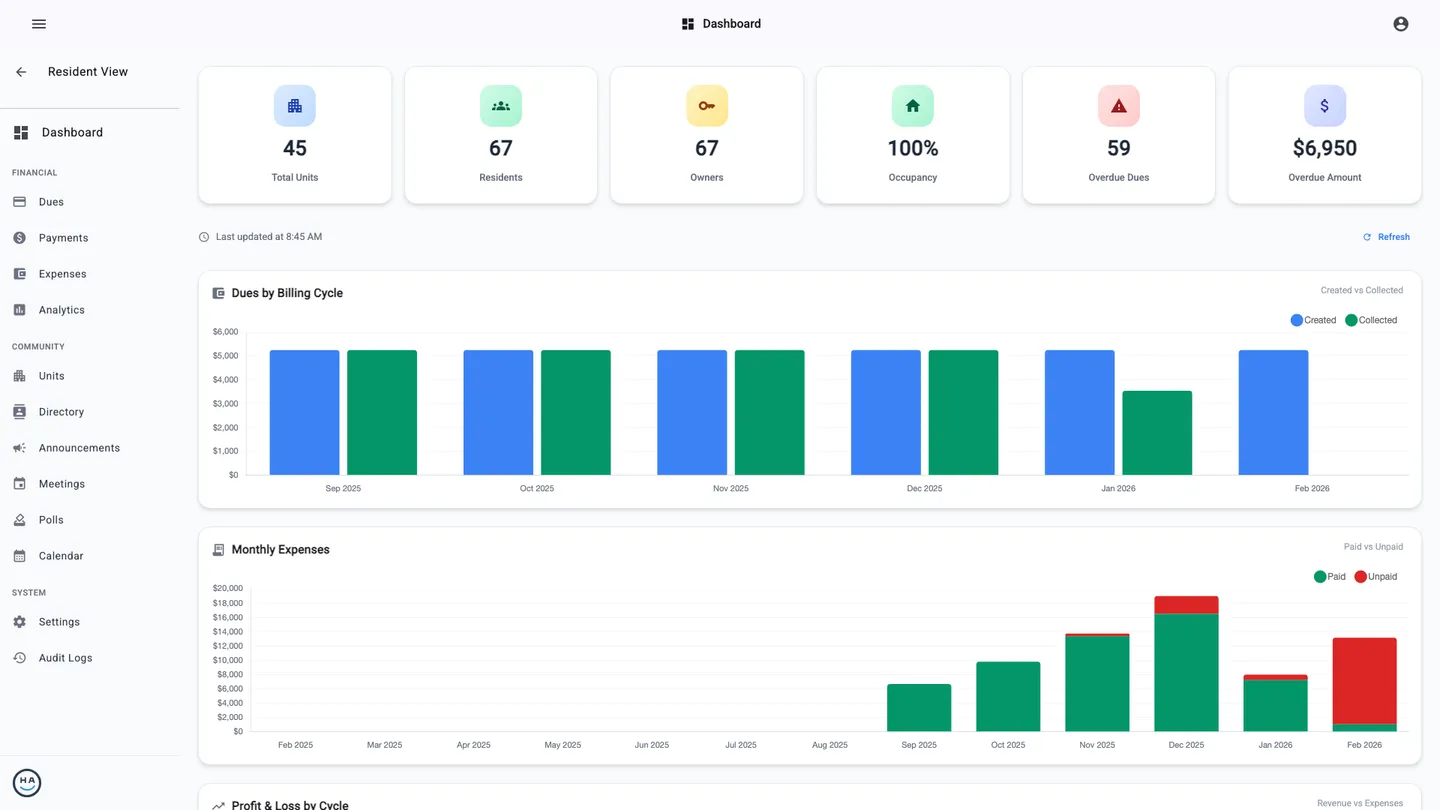Select Units in the Community section
The height and width of the screenshot is (810, 1440).
[90, 376]
